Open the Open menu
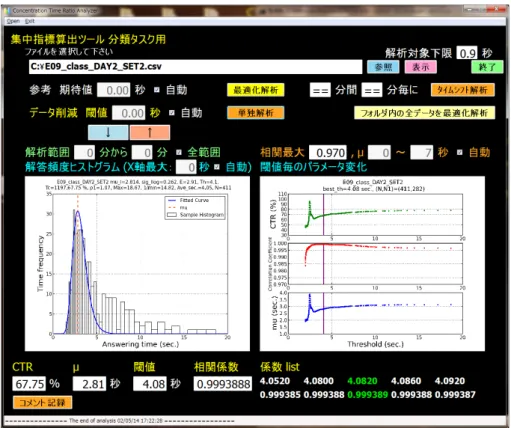 click(x=13, y=21)
